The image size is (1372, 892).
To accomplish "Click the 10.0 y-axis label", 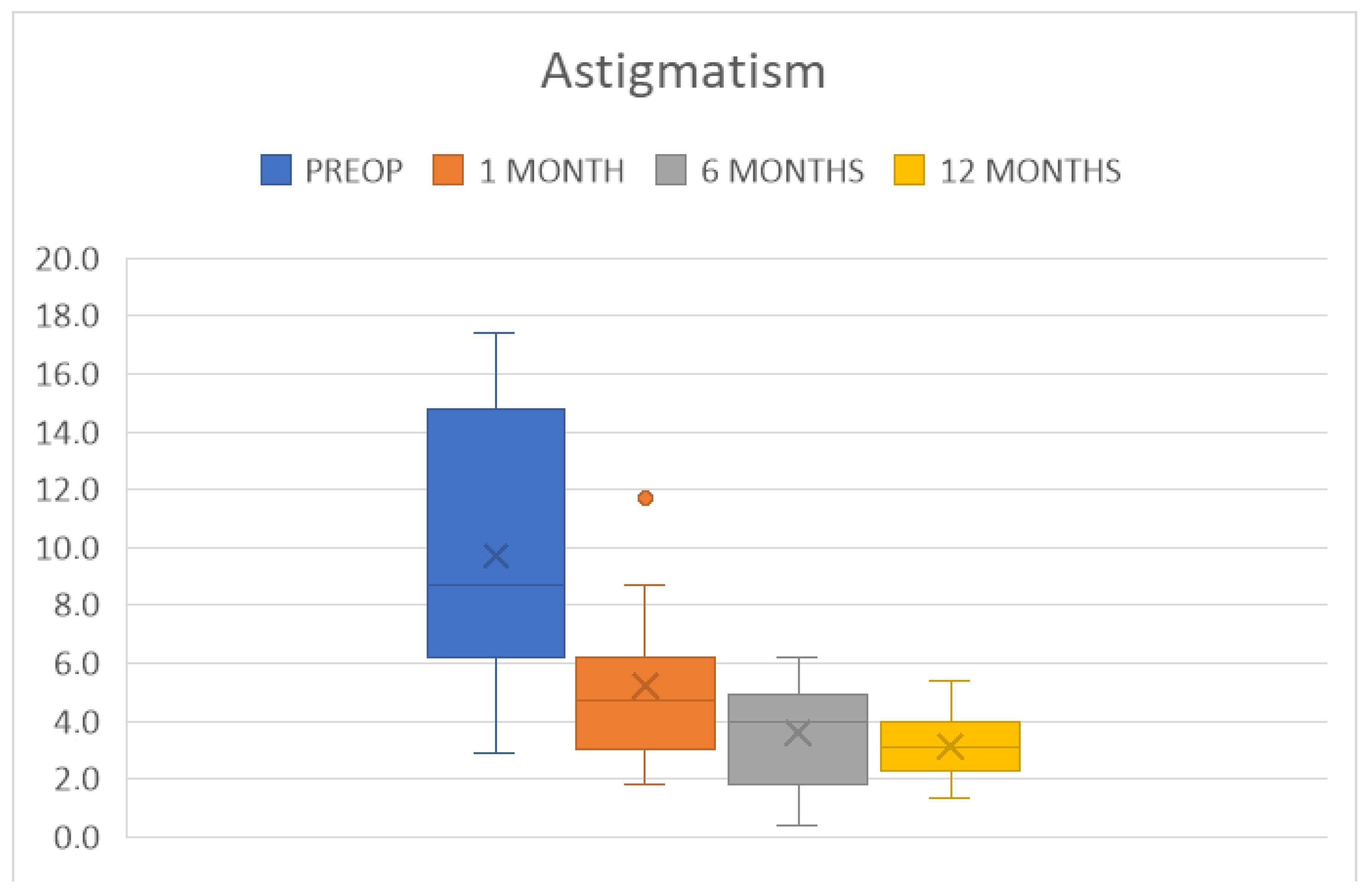I will (x=68, y=548).
